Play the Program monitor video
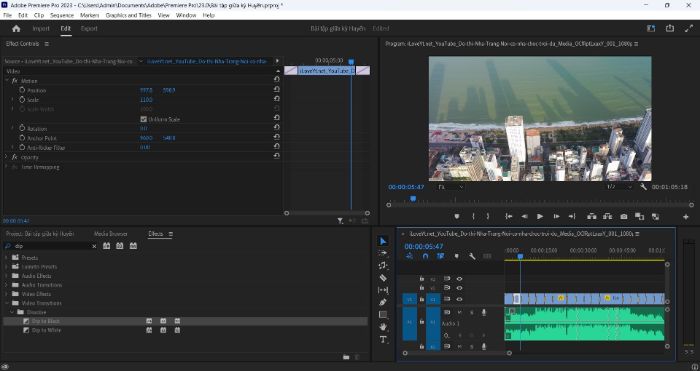This screenshot has height=371, width=700. (540, 216)
